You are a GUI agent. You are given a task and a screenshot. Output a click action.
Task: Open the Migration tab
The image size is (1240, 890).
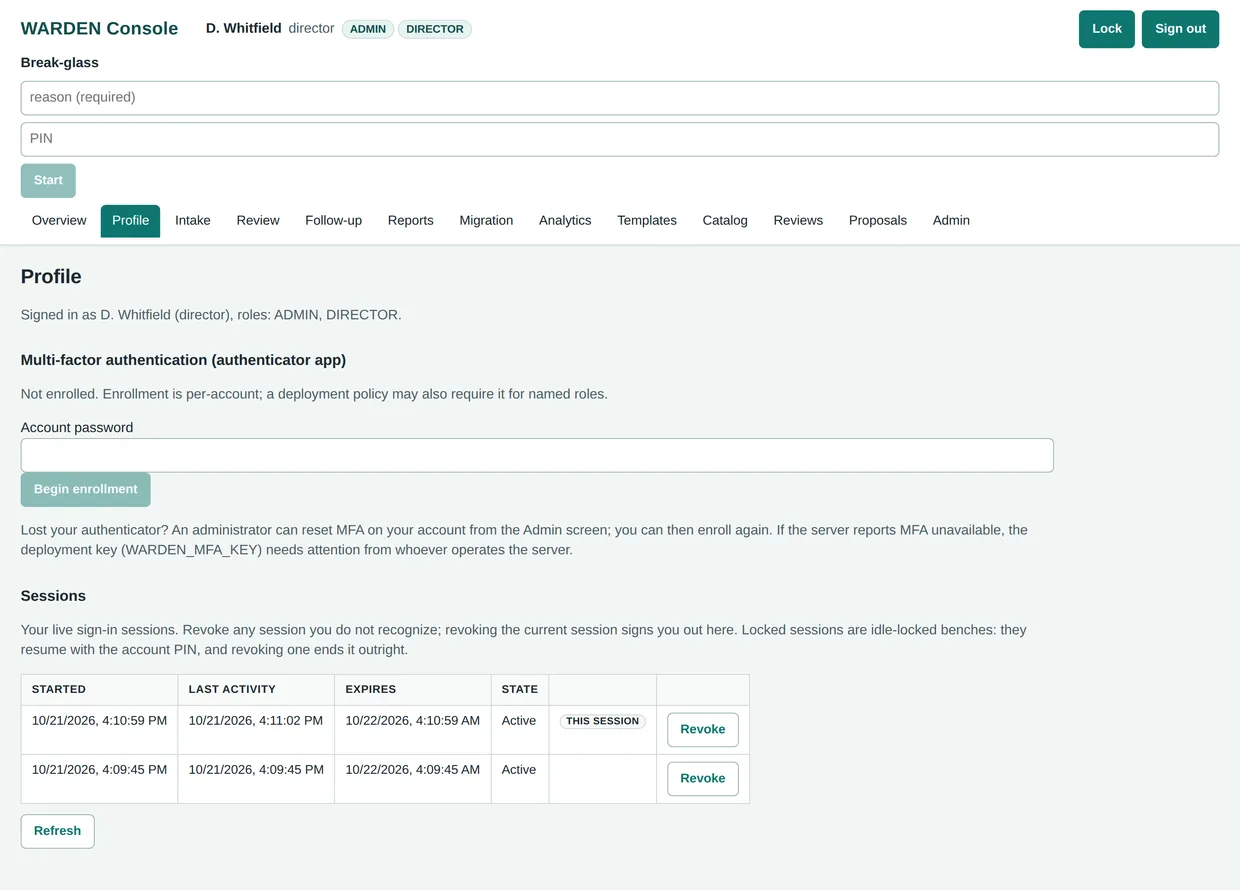[486, 221]
